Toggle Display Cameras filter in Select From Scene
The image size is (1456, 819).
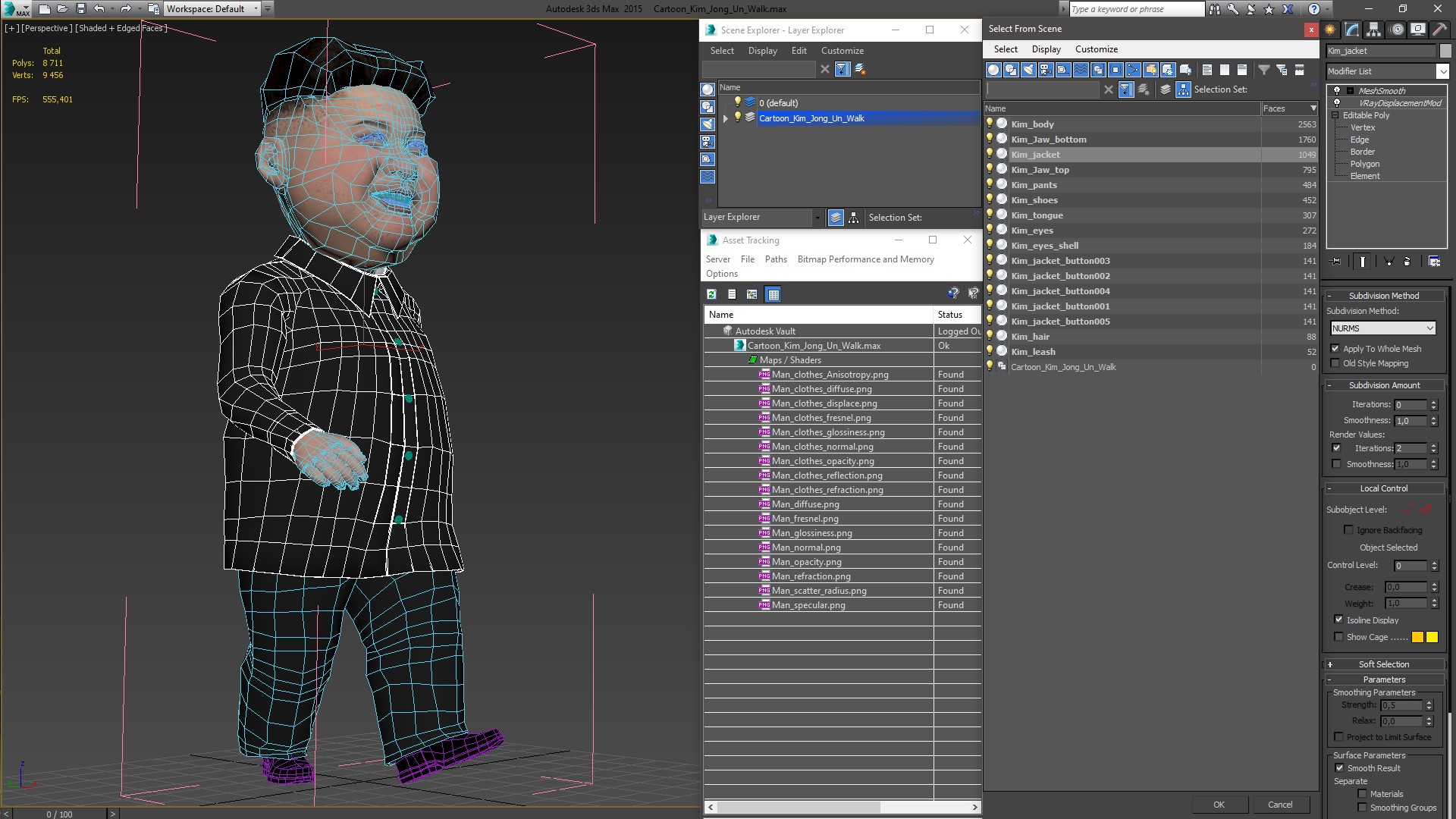click(x=1046, y=70)
